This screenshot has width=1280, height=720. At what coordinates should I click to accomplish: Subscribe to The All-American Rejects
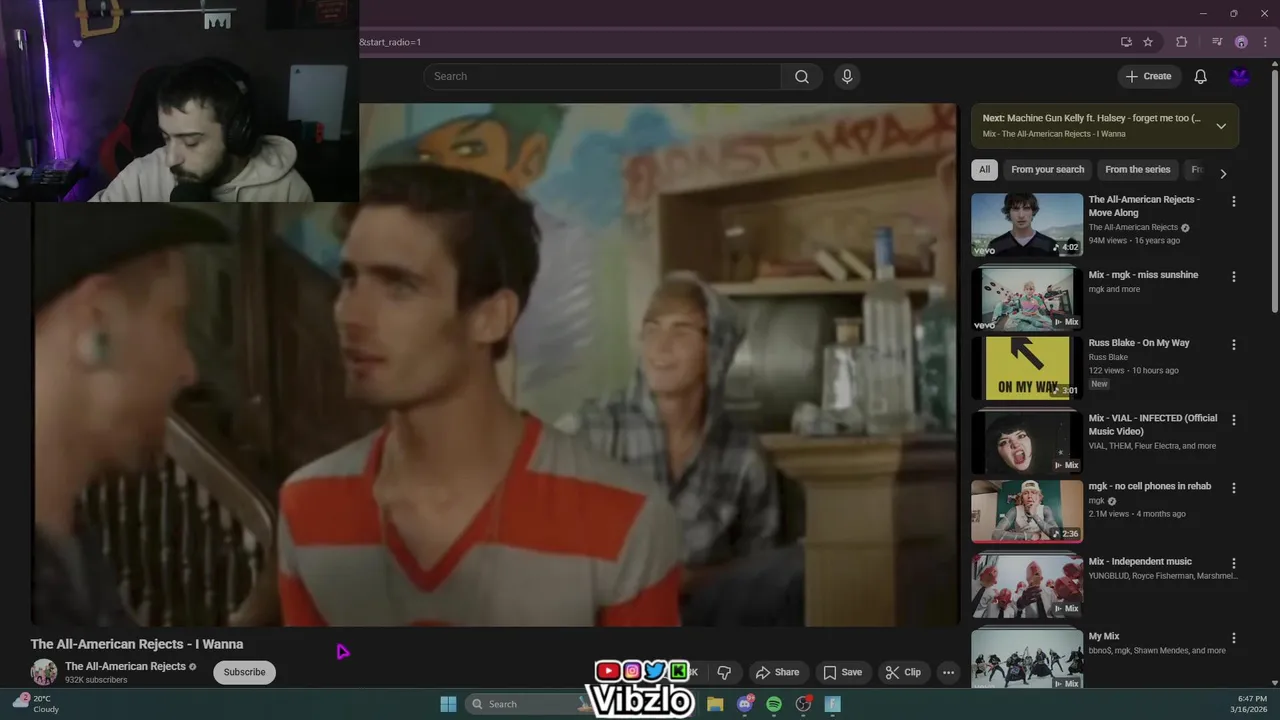pos(244,672)
